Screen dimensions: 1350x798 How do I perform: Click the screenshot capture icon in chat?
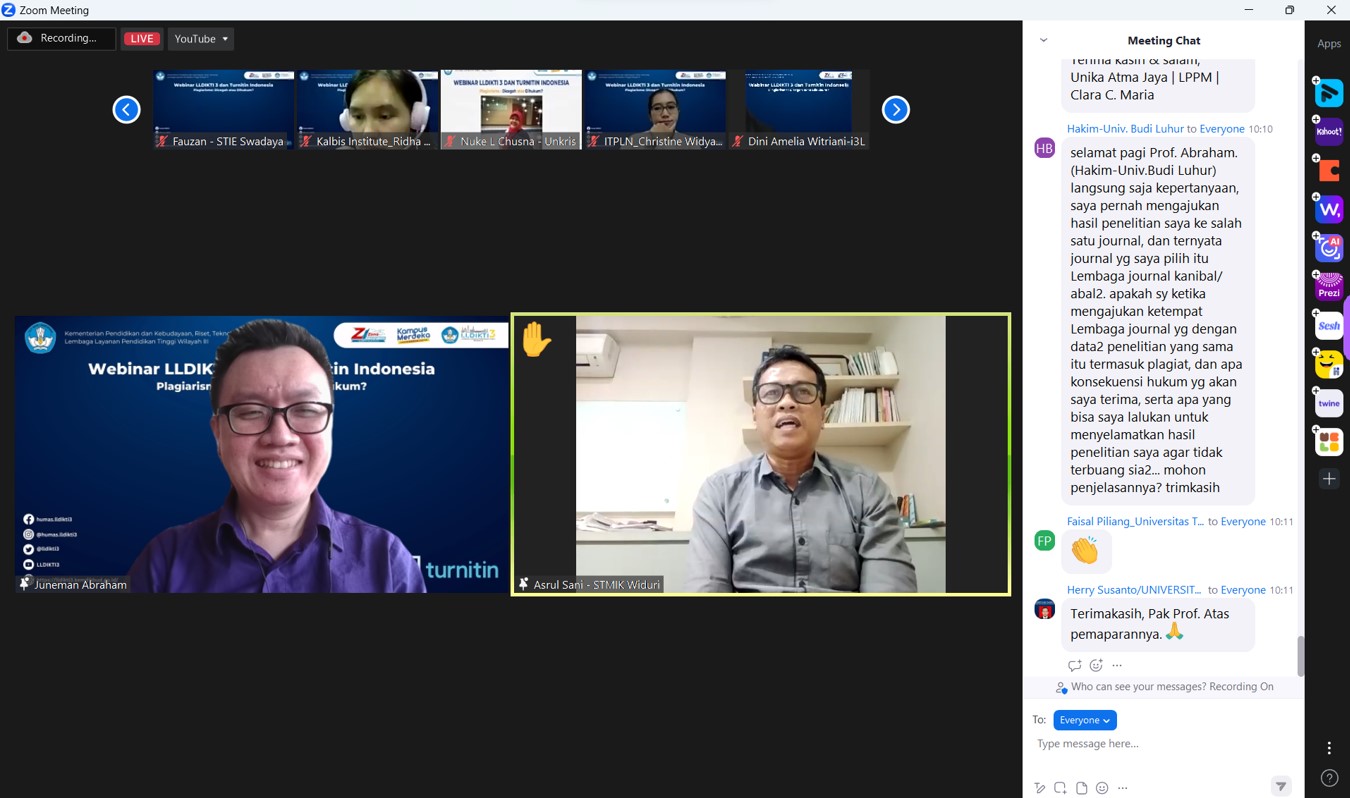pyautogui.click(x=1060, y=788)
